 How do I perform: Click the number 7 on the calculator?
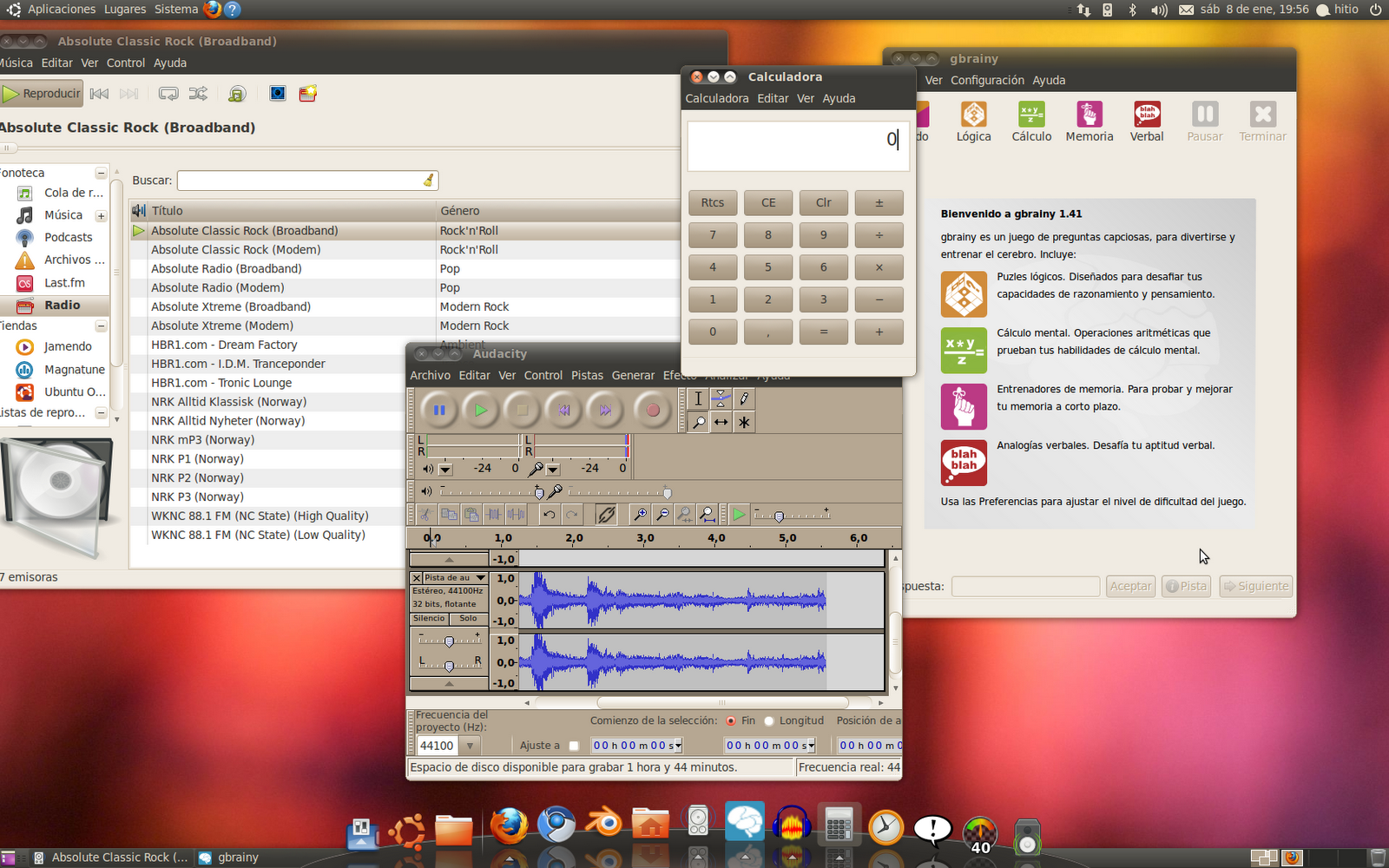click(713, 235)
